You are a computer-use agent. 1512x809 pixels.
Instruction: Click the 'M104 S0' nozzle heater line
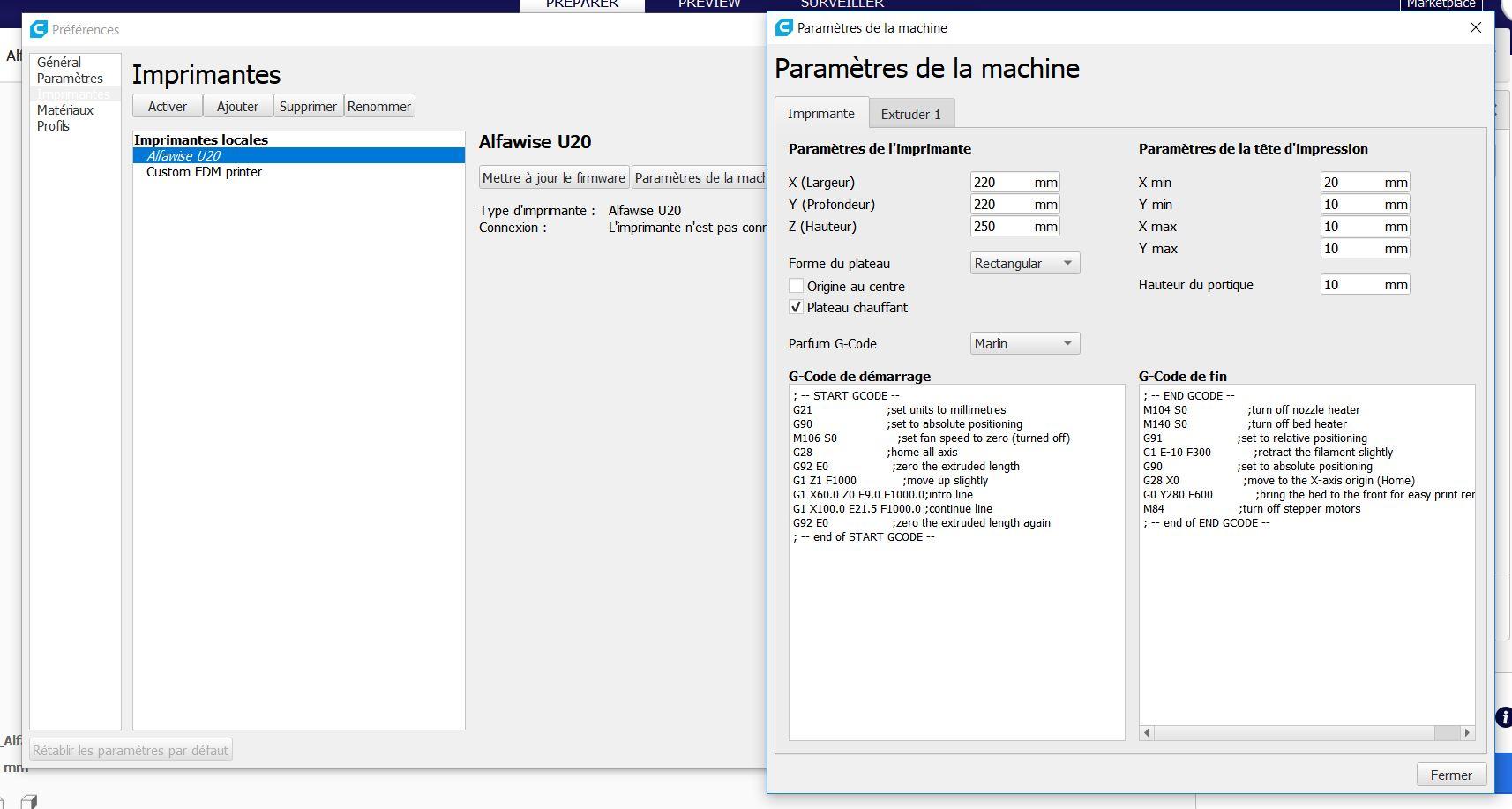click(x=1252, y=409)
